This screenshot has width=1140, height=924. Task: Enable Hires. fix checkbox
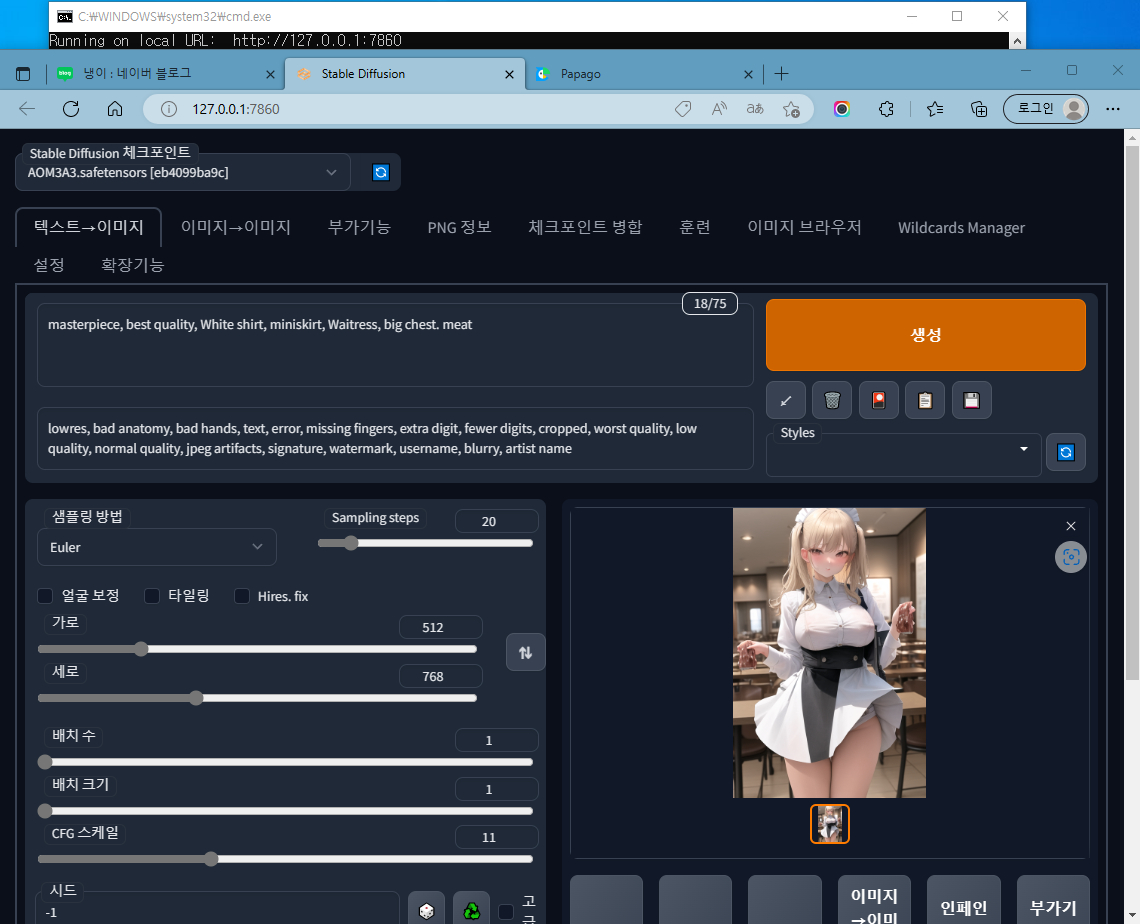242,596
